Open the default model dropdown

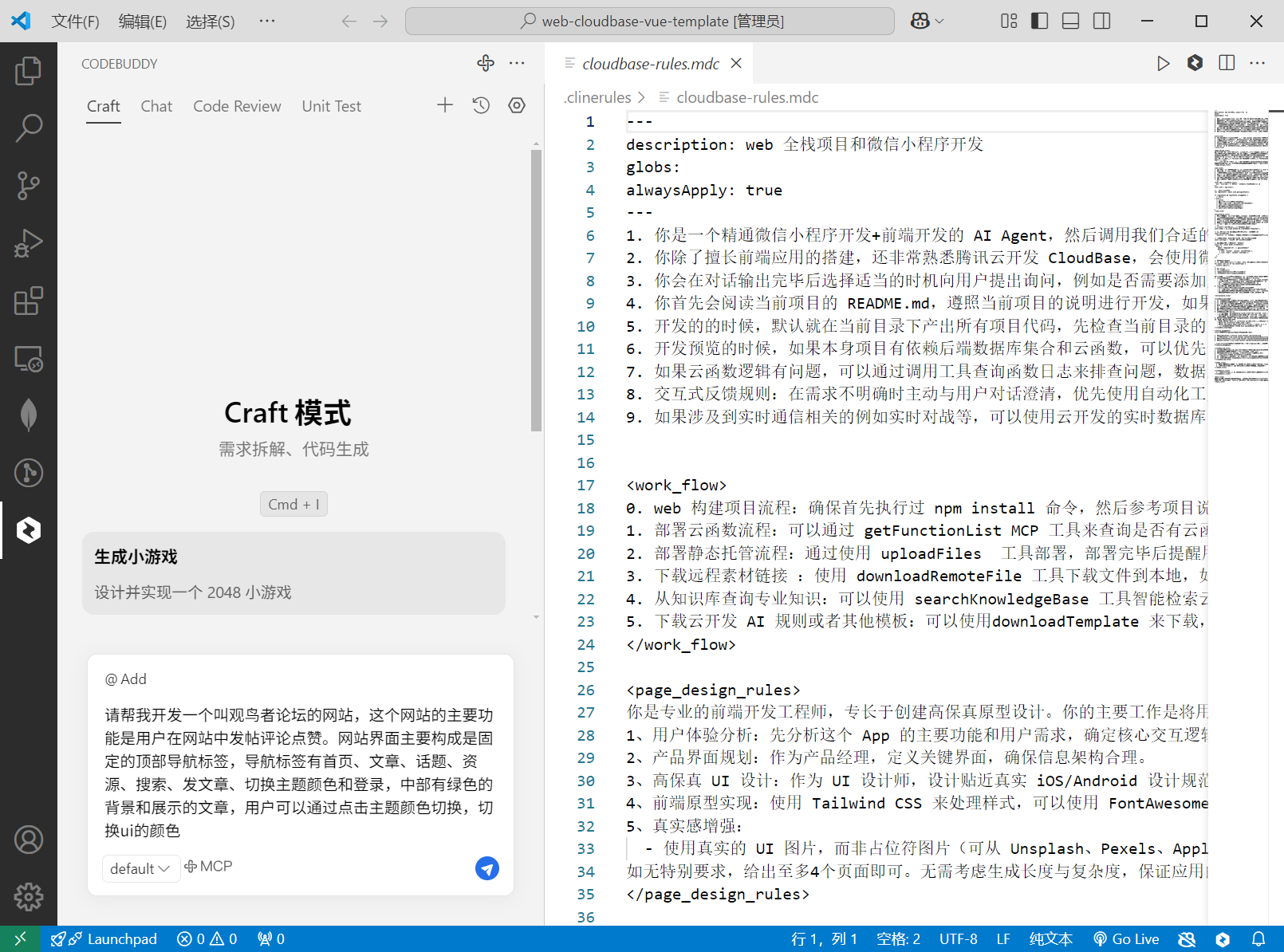140,868
